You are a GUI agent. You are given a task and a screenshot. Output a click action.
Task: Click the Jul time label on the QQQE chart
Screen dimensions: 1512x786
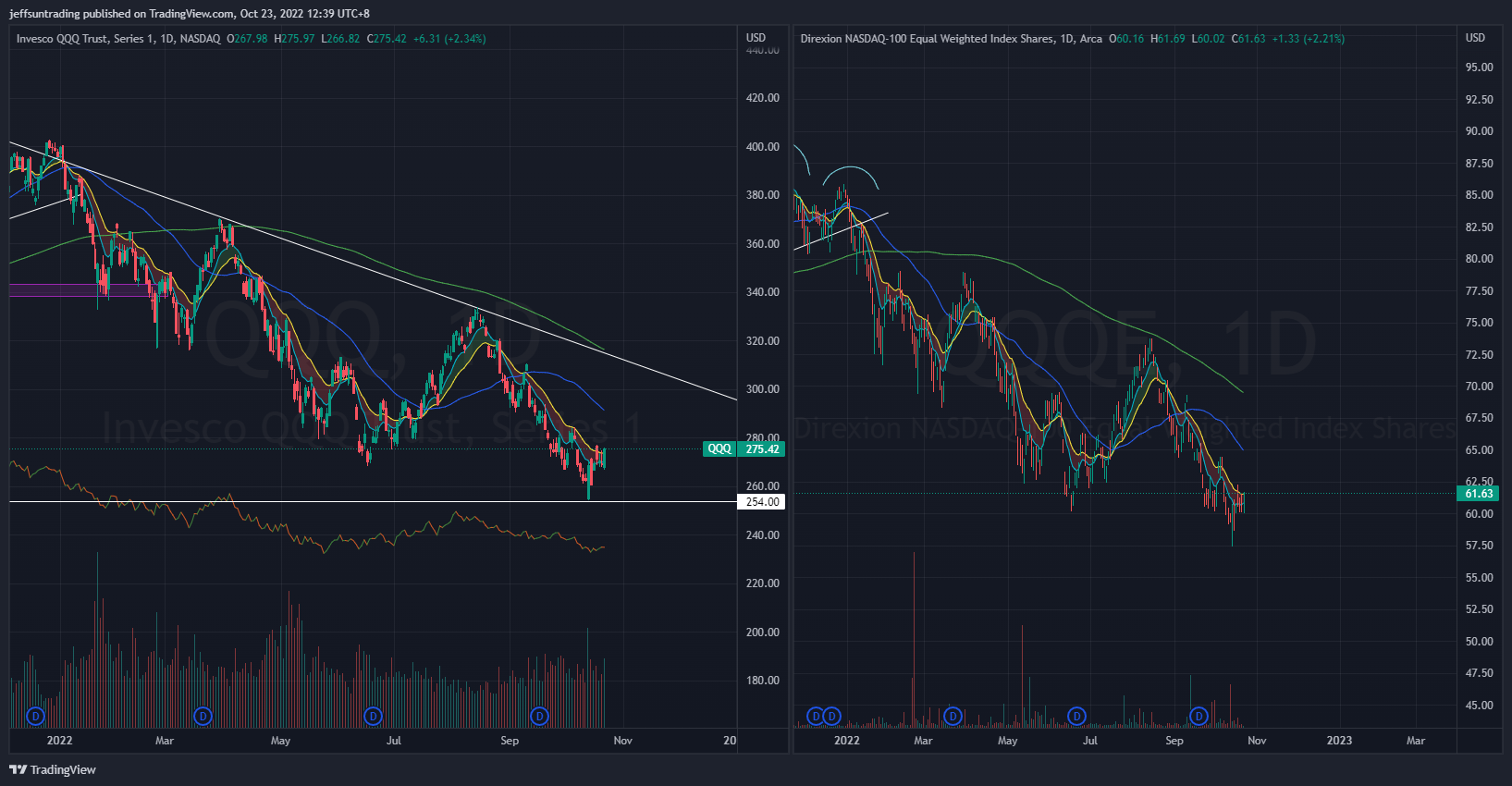(x=1090, y=741)
